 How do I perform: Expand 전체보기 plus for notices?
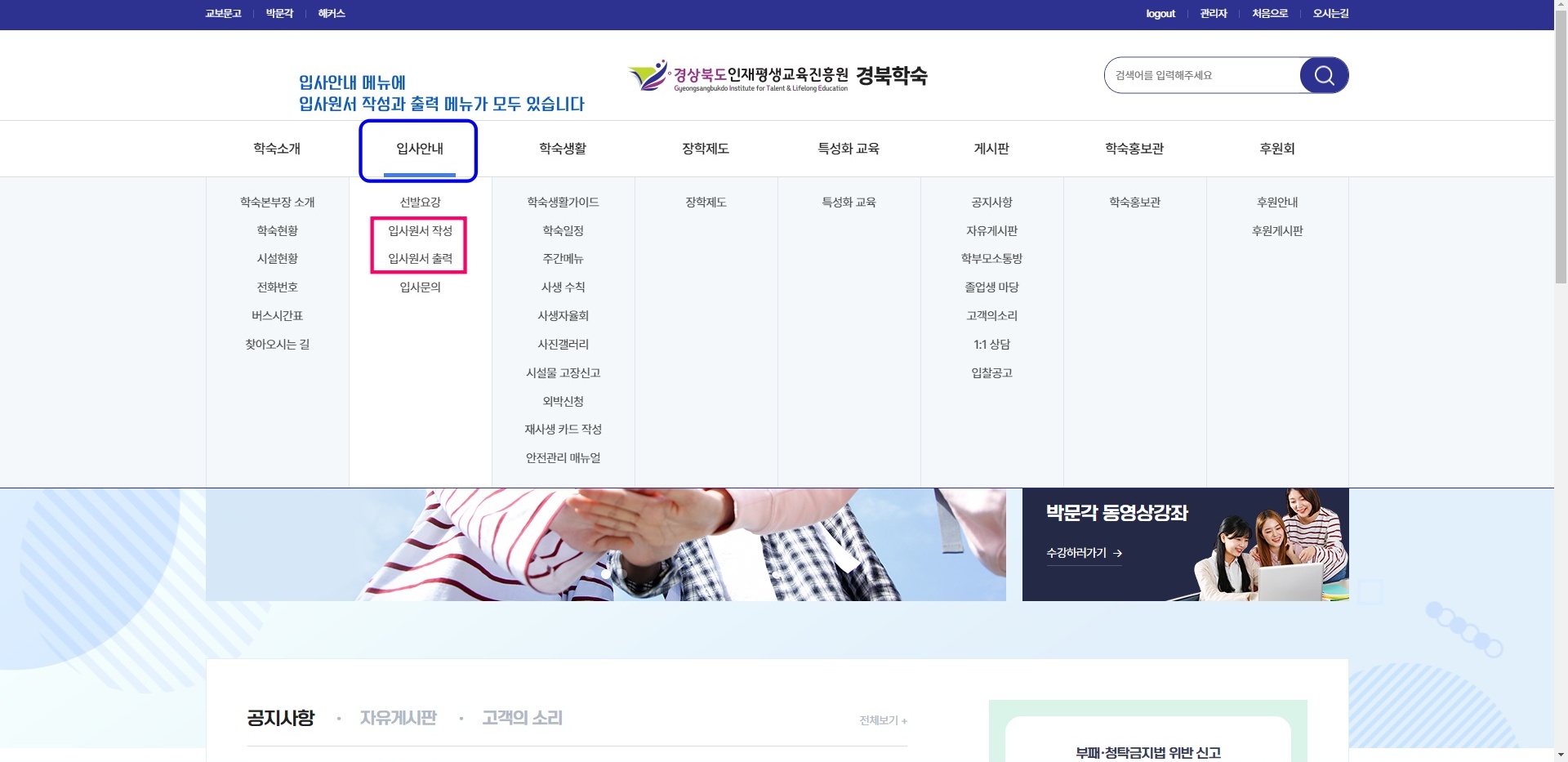coord(883,720)
